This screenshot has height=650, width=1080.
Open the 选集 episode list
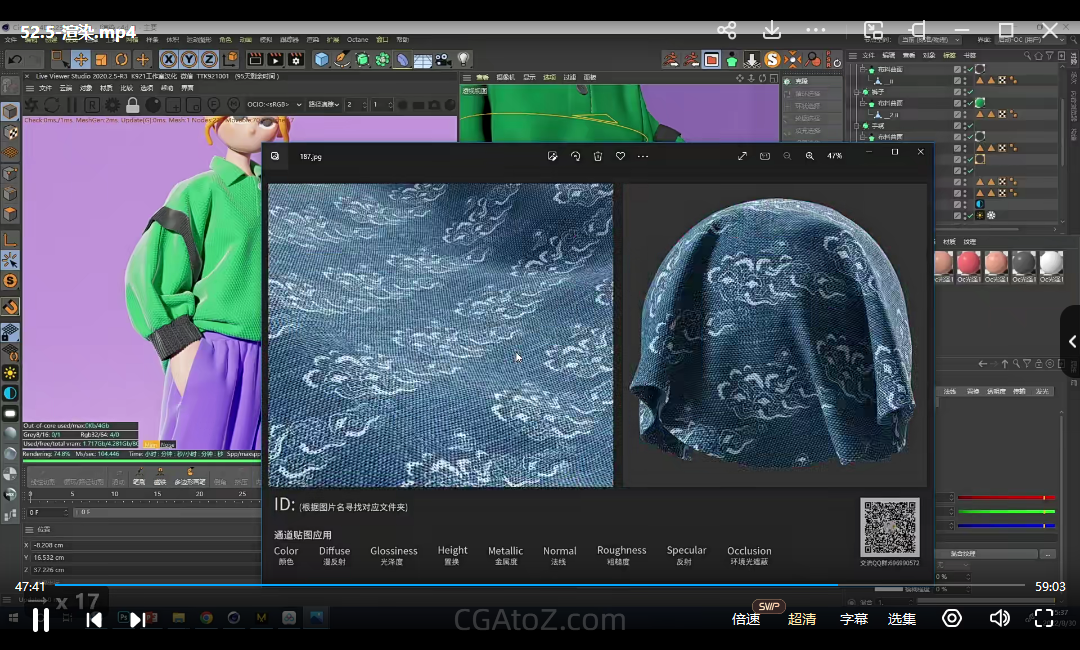[901, 619]
